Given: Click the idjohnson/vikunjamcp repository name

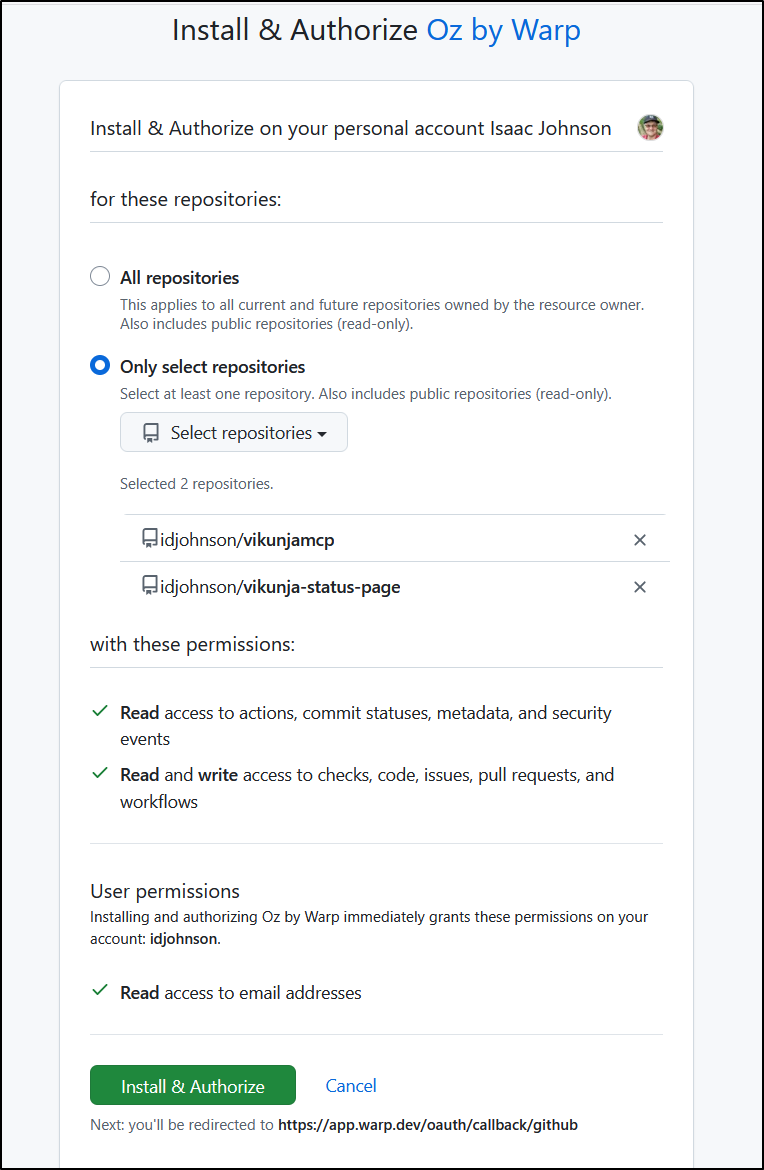Looking at the screenshot, I should coord(247,540).
